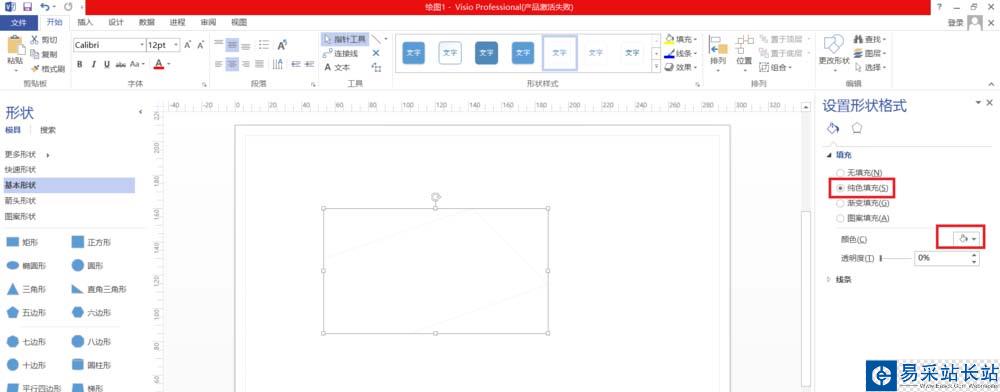Viewport: 1000px width, 392px height.
Task: Toggle Bold formatting
Action: [x=80, y=64]
